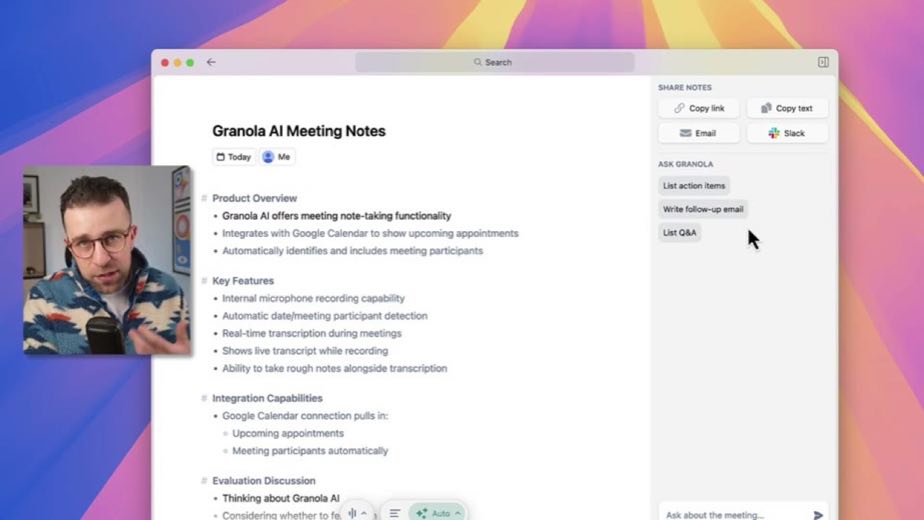
Task: Click 'Granola AI offers meeting note-taking functionality'
Action: (x=336, y=216)
